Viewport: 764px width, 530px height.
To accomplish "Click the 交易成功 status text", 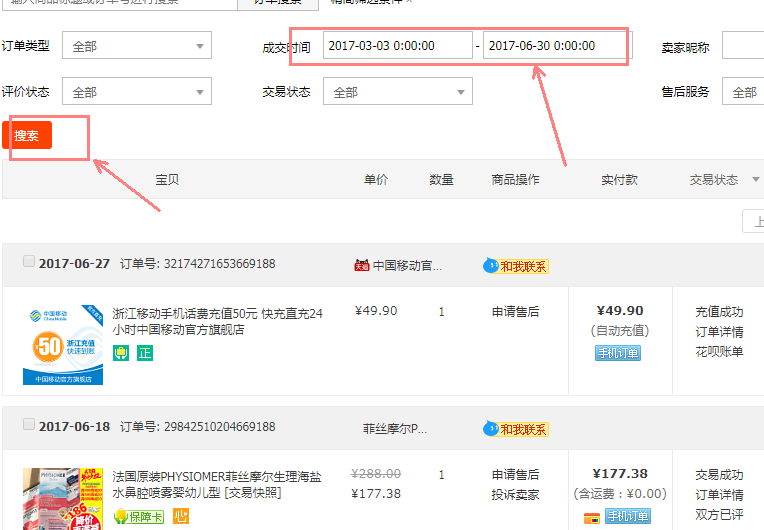I will click(x=719, y=475).
